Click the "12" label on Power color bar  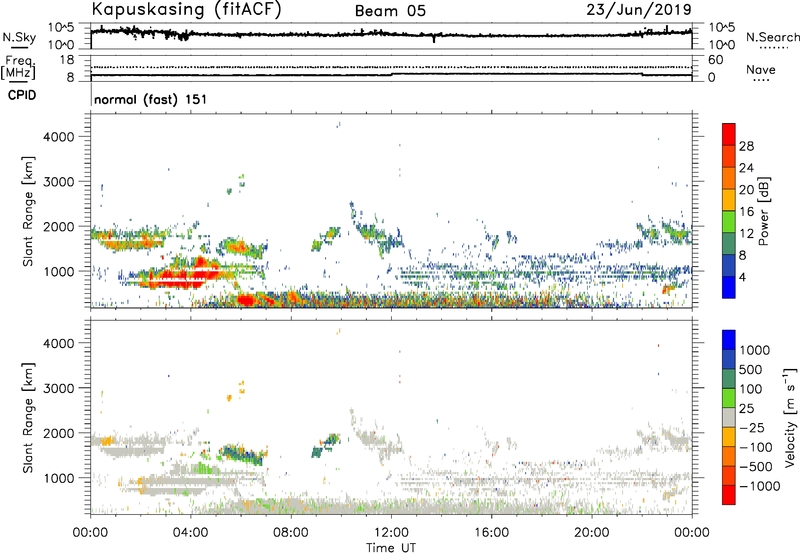point(746,234)
